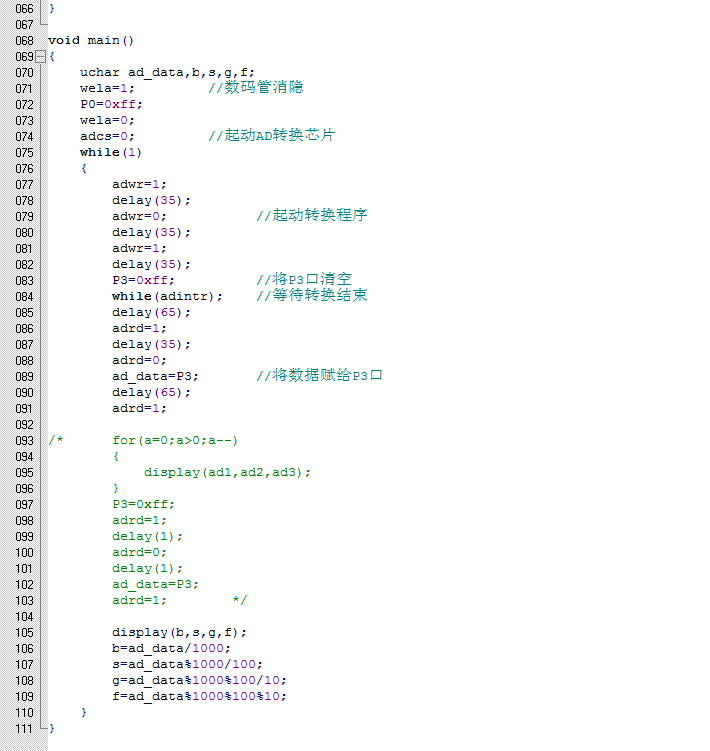Click 'P3=0xff;' on line 083
Viewport: 710px width, 751px height.
143,280
